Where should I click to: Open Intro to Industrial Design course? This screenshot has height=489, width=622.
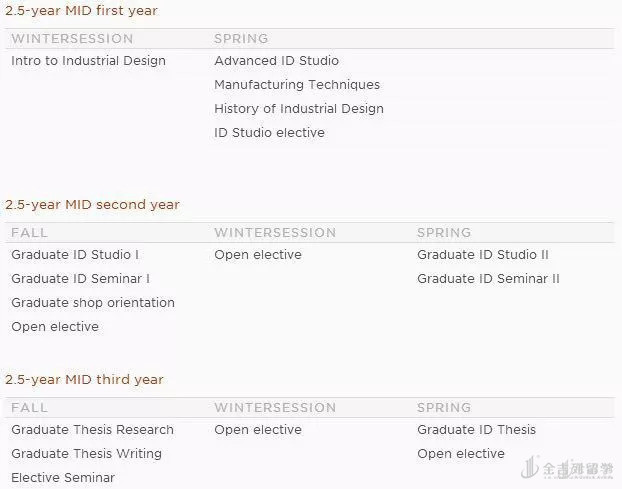click(88, 61)
